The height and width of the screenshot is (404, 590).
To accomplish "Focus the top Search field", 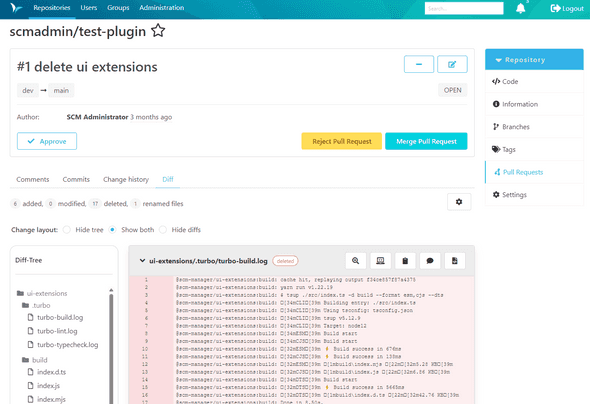I will click(464, 8).
